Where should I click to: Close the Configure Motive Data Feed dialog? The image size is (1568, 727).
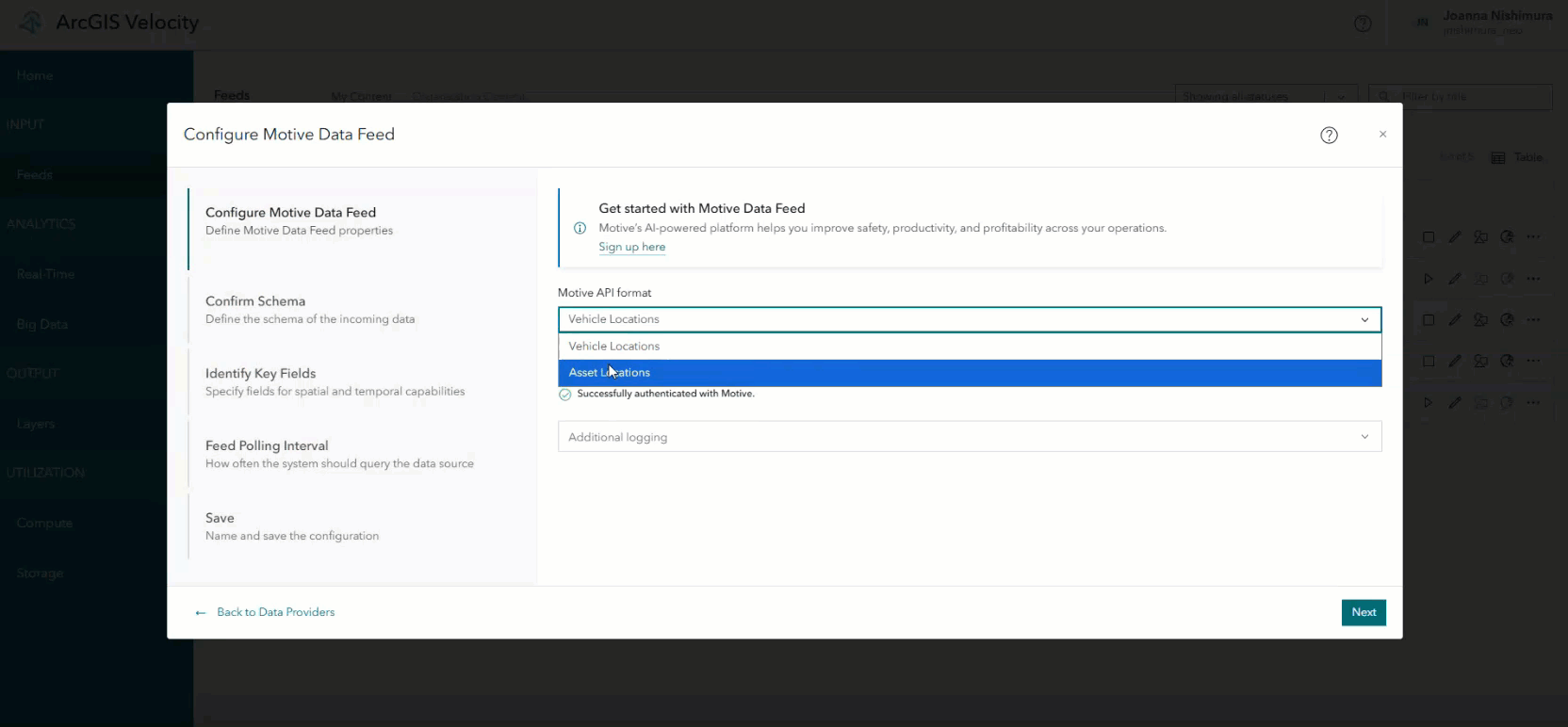[x=1382, y=135]
